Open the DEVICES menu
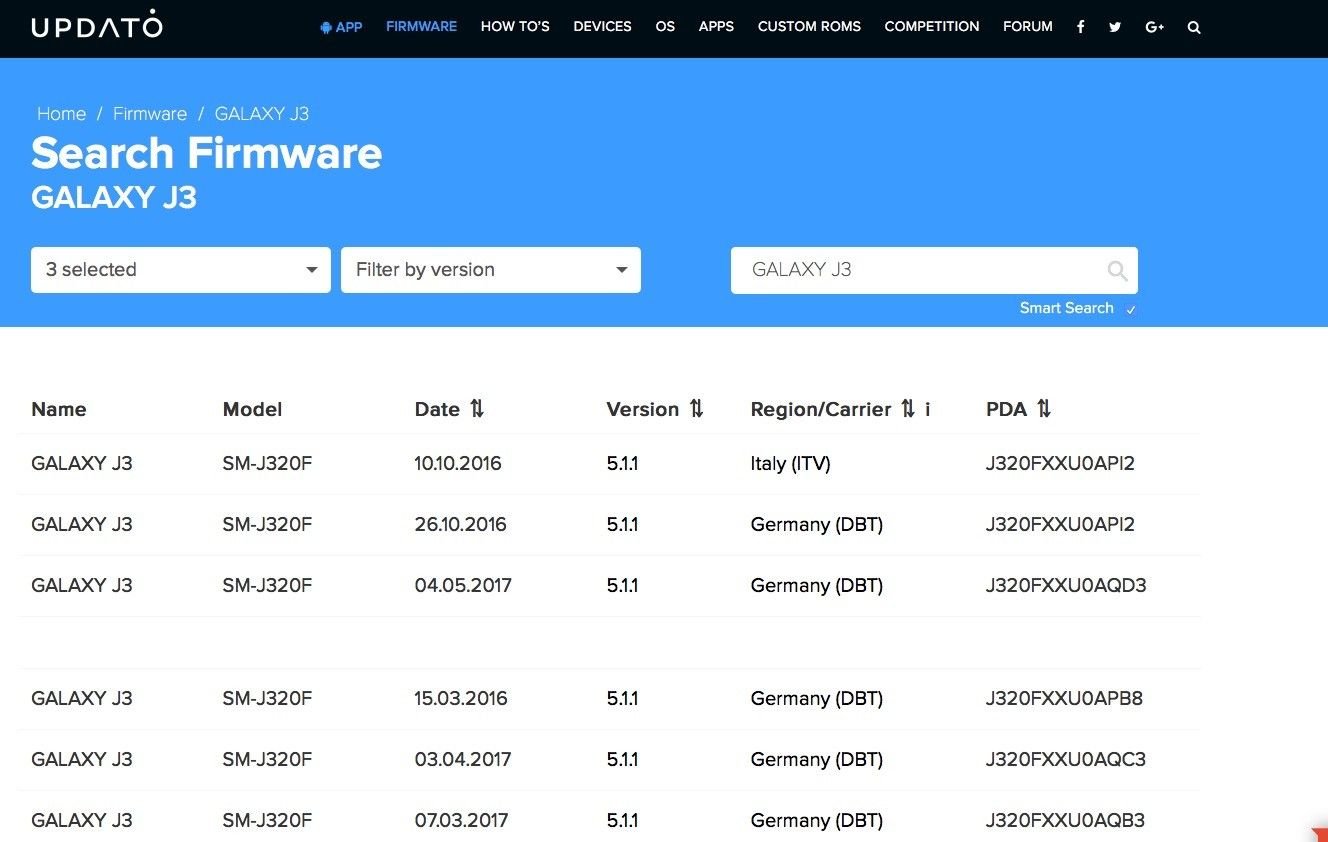 tap(602, 27)
